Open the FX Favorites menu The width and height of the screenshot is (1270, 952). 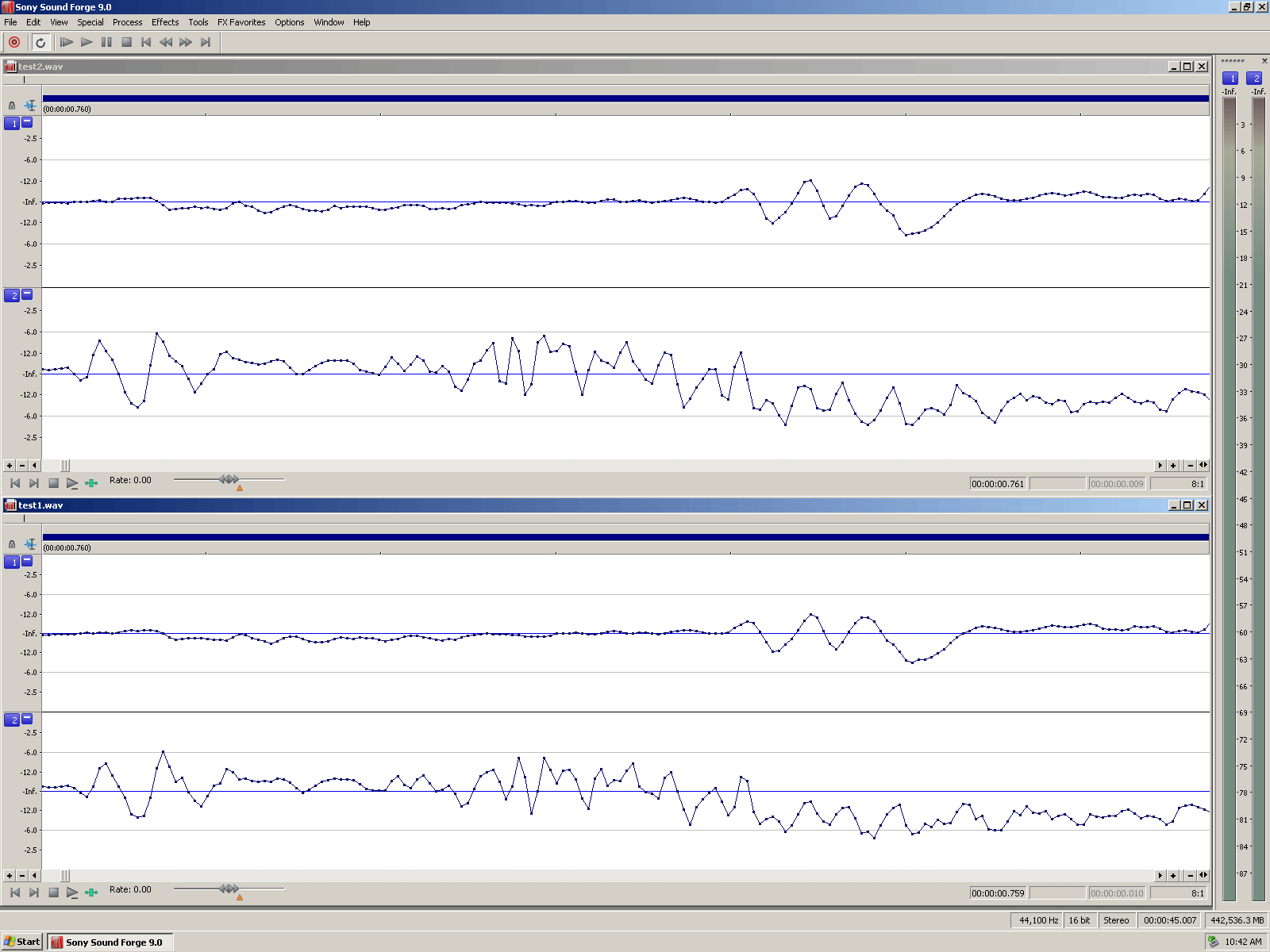[241, 22]
